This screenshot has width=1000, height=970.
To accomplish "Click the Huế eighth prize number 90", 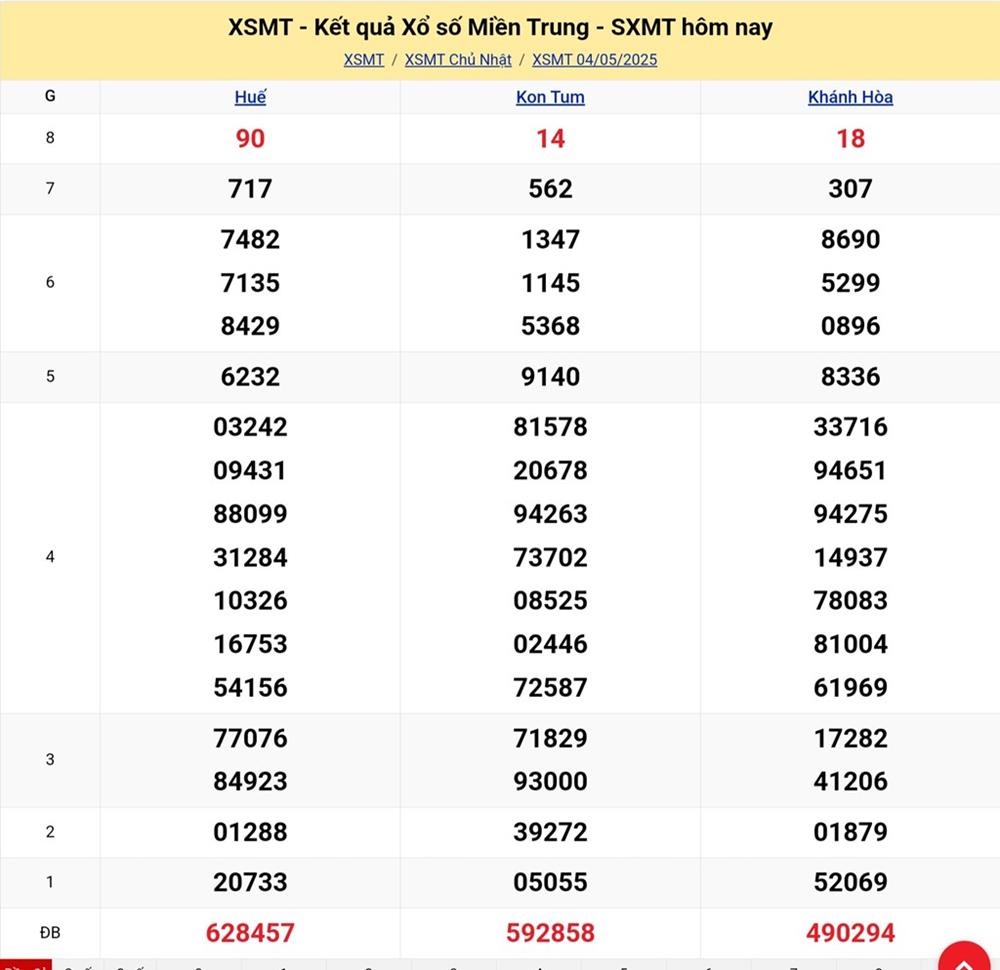I will pos(250,138).
